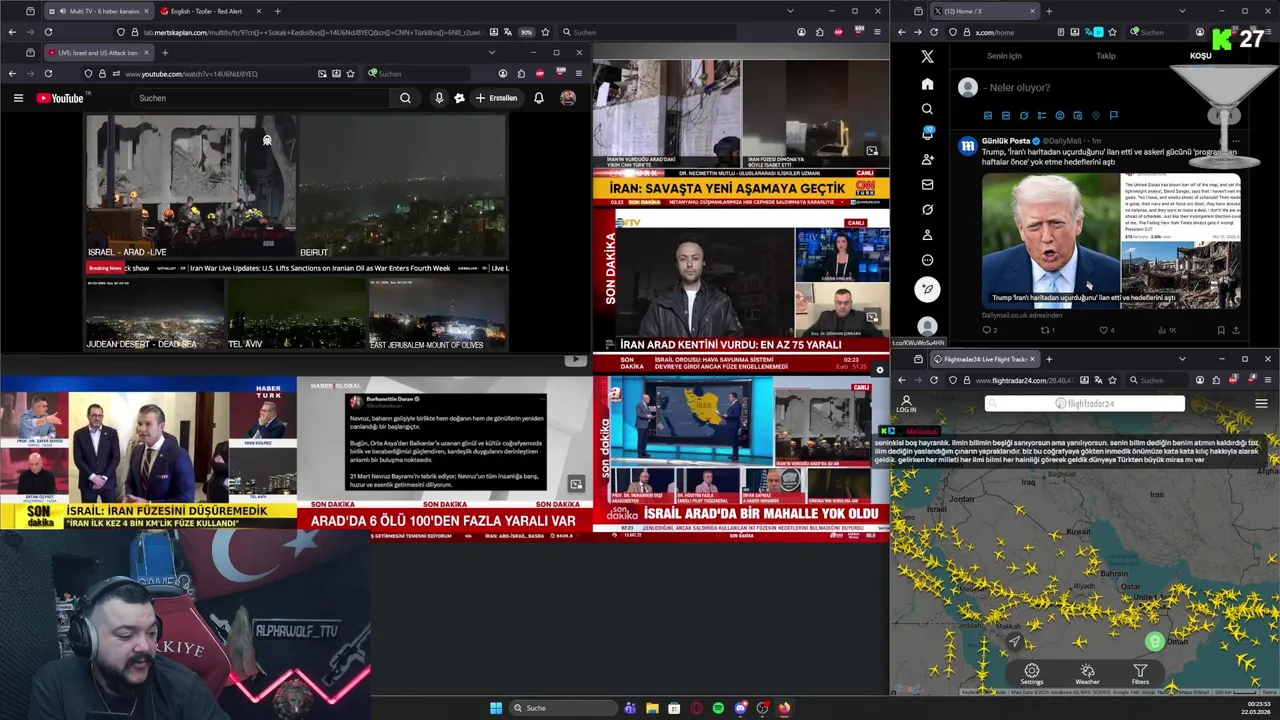
Task: Open Flightradar24 Weather panel
Action: pyautogui.click(x=1087, y=675)
